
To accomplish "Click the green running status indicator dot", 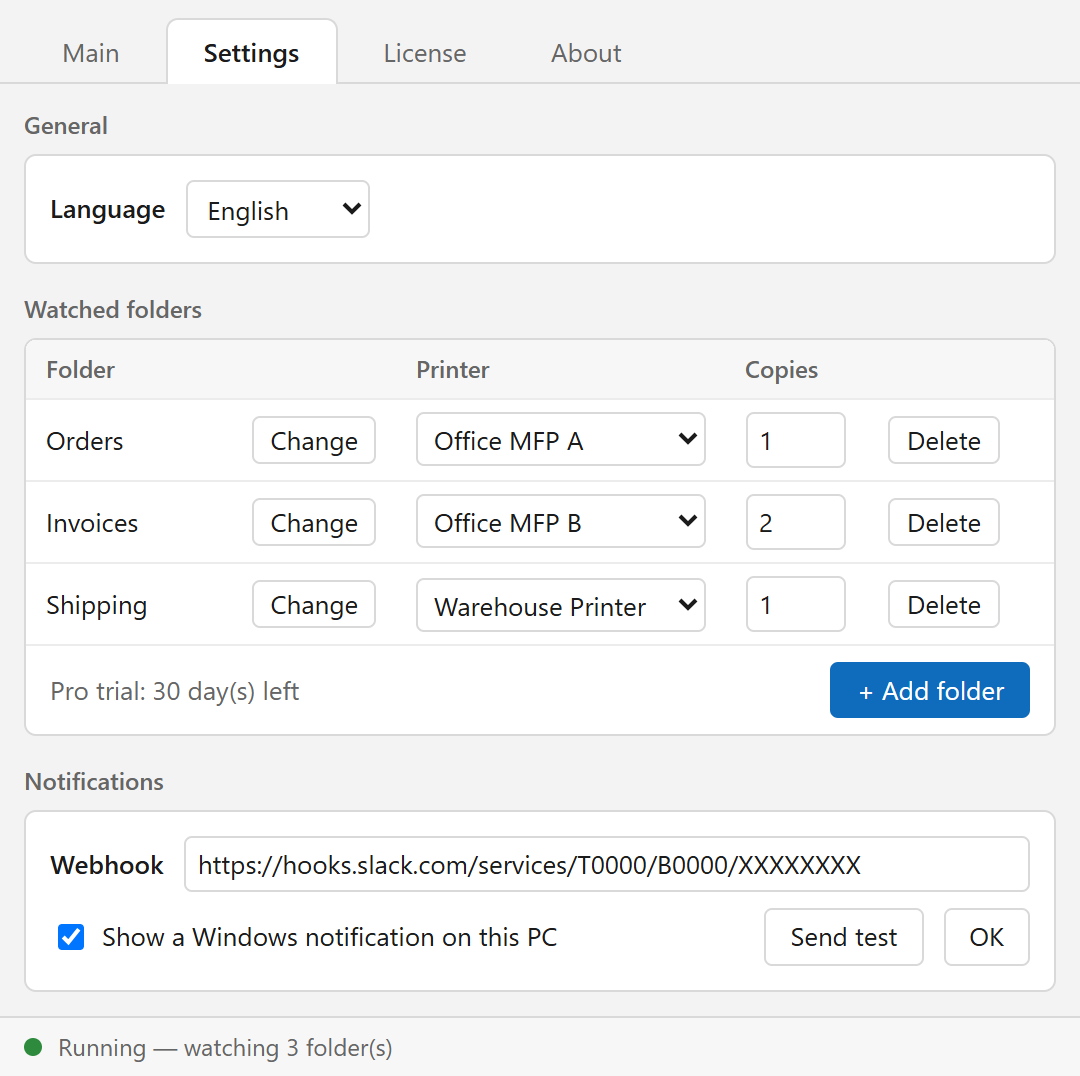I will 33,1047.
